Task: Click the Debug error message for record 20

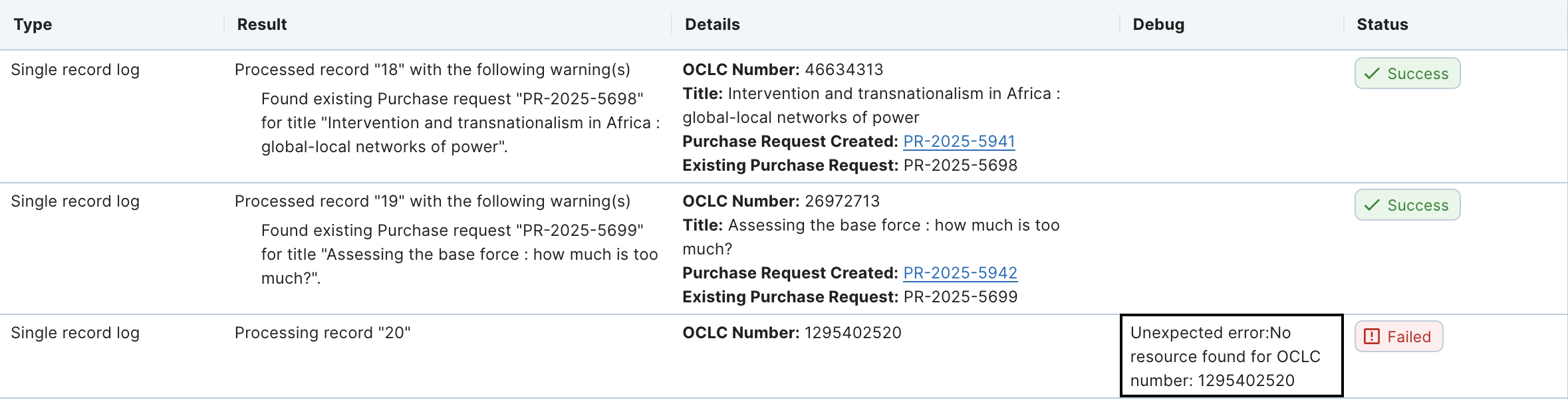Action: (x=1225, y=357)
